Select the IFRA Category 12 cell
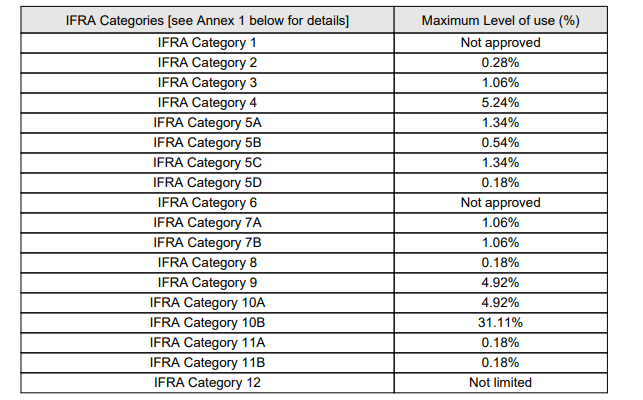 [207, 382]
